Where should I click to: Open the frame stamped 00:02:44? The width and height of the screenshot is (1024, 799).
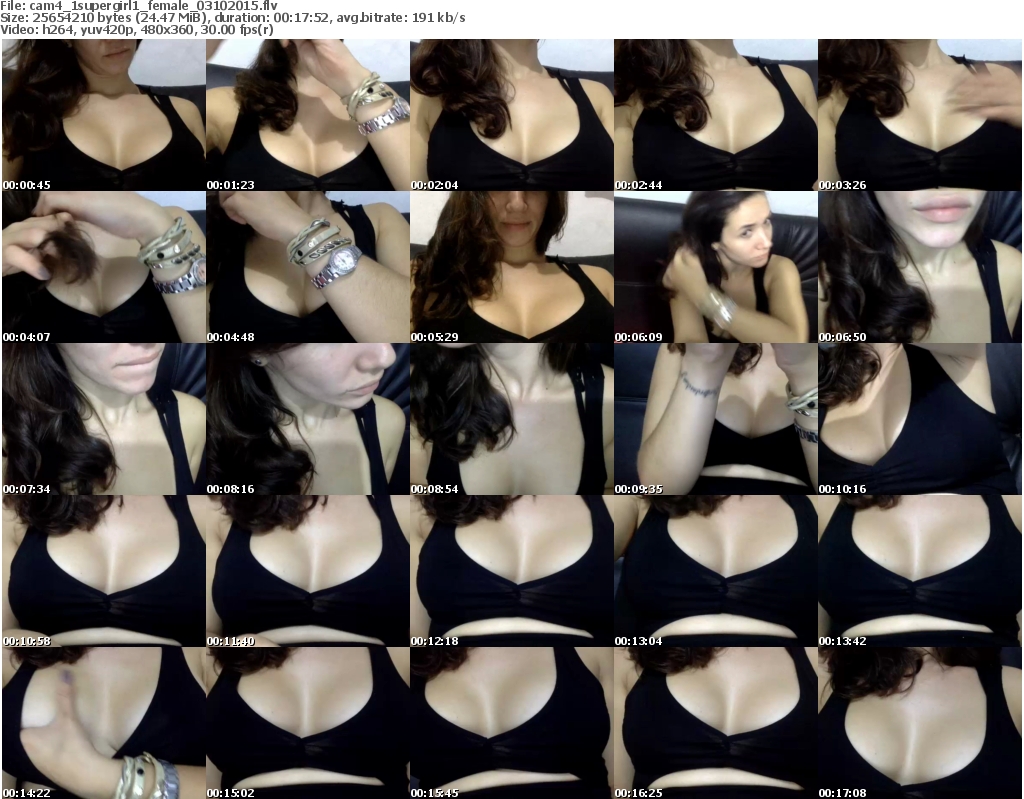point(716,115)
